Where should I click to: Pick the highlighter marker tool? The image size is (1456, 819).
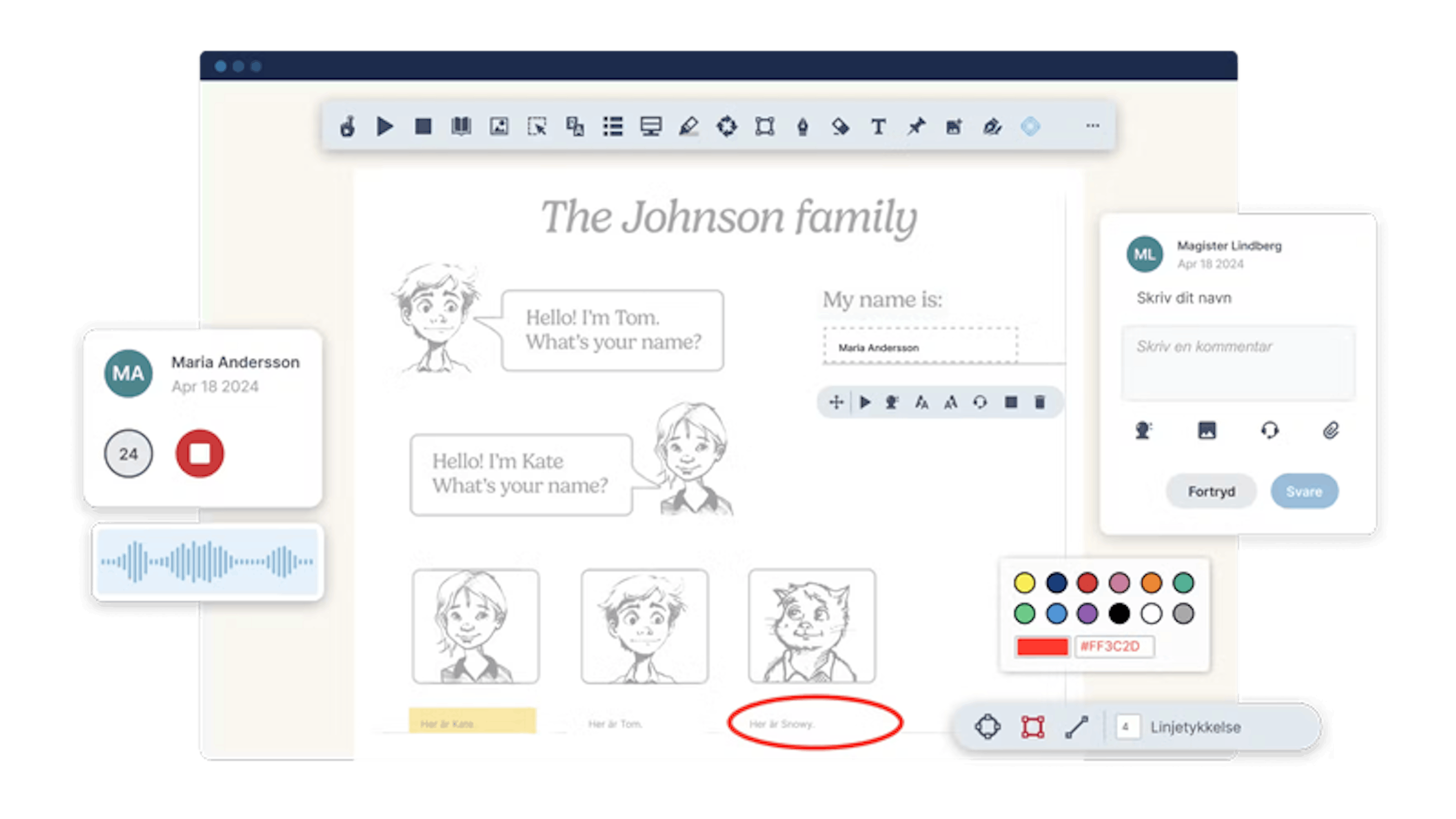click(x=689, y=127)
